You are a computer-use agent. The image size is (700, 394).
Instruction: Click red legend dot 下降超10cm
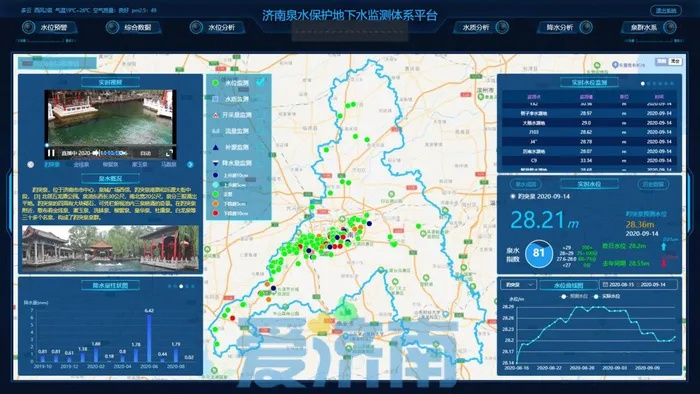pos(216,213)
